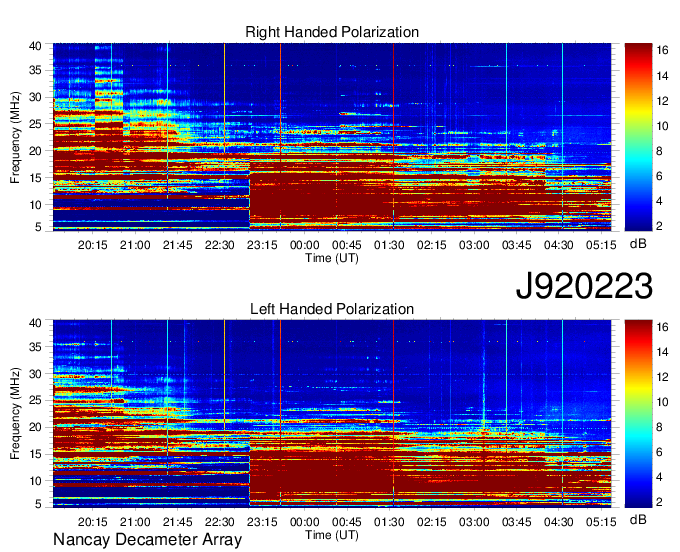The width and height of the screenshot is (680, 552).
Task: Click the top plot's 'Frequency (MHz)' label
Action: [x=15, y=137]
